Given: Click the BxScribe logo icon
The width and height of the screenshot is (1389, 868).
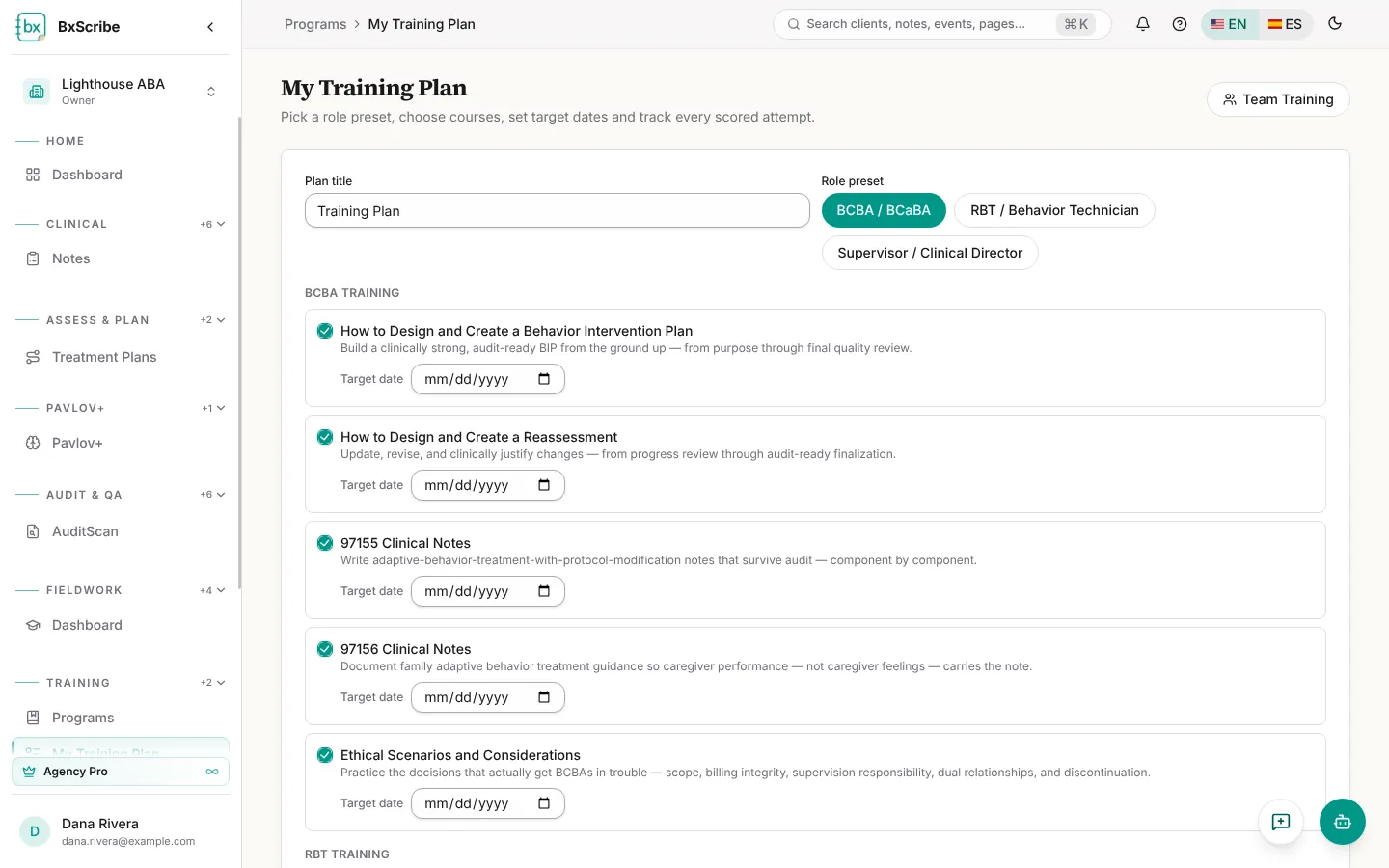Looking at the screenshot, I should [31, 27].
